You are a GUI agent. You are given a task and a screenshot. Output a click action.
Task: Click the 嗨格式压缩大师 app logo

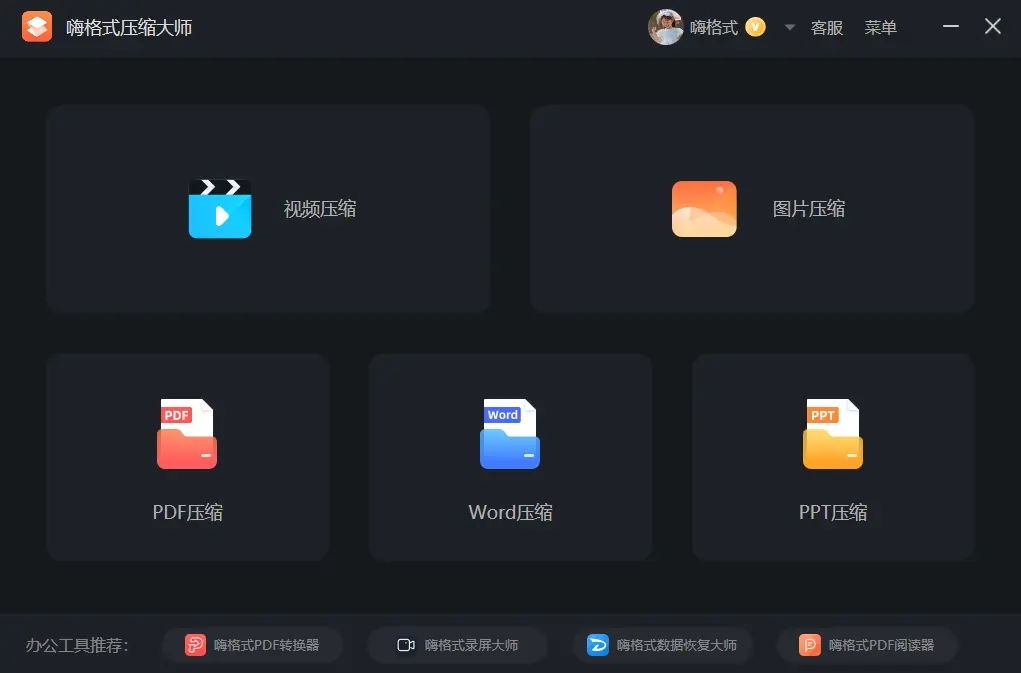pos(37,26)
